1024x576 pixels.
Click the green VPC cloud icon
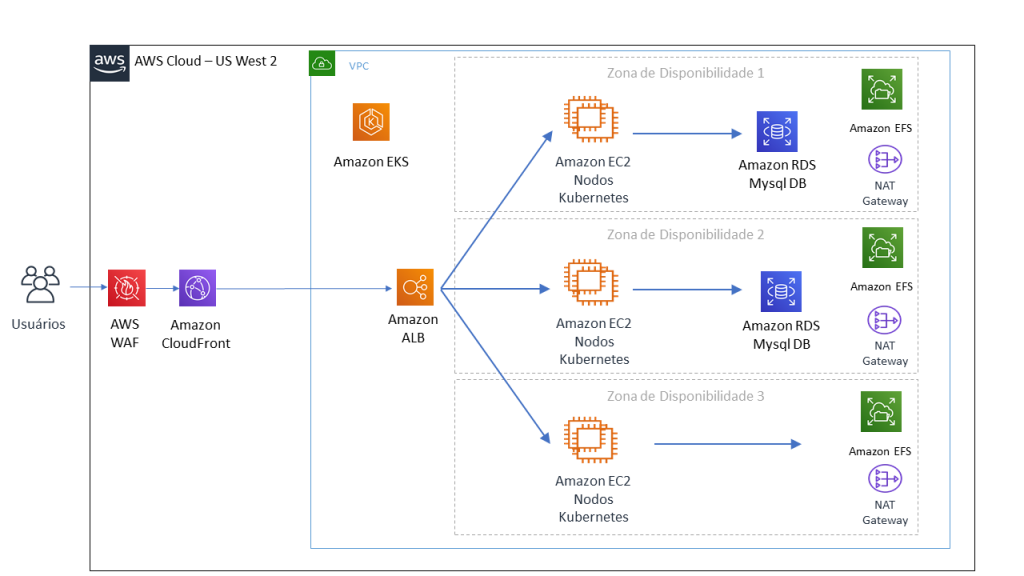pyautogui.click(x=322, y=63)
